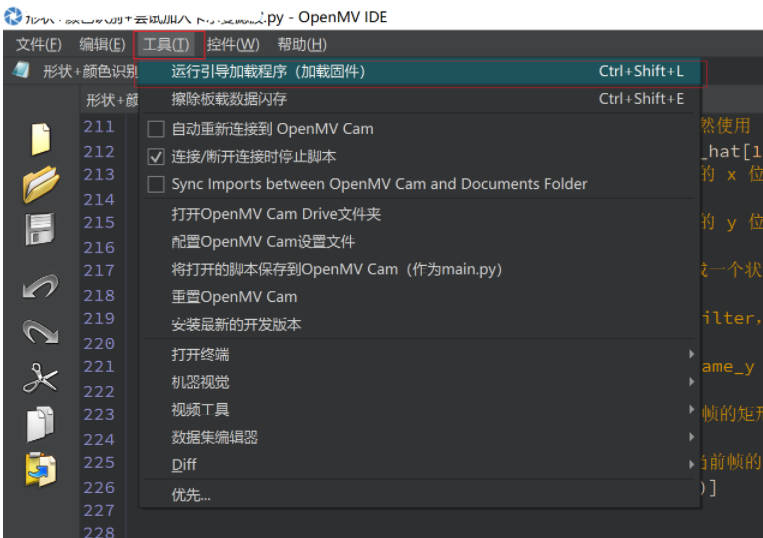Save open script to OpenMV Cam as main.py
The width and height of the screenshot is (763, 538).
click(x=419, y=269)
